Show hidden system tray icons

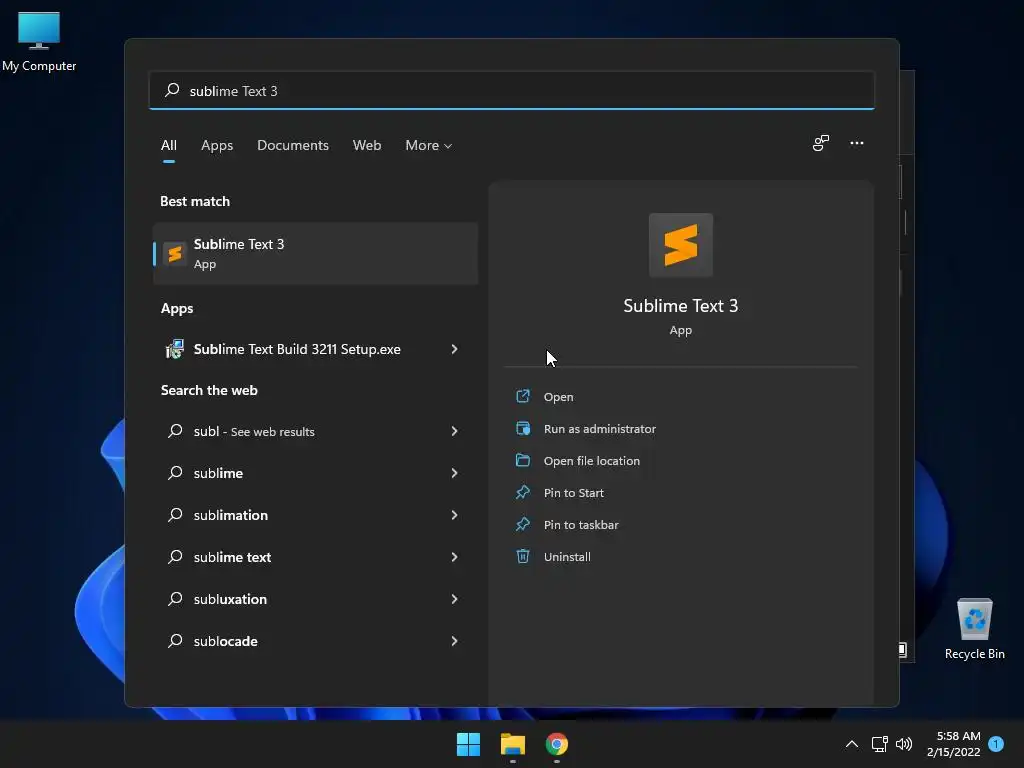(852, 744)
